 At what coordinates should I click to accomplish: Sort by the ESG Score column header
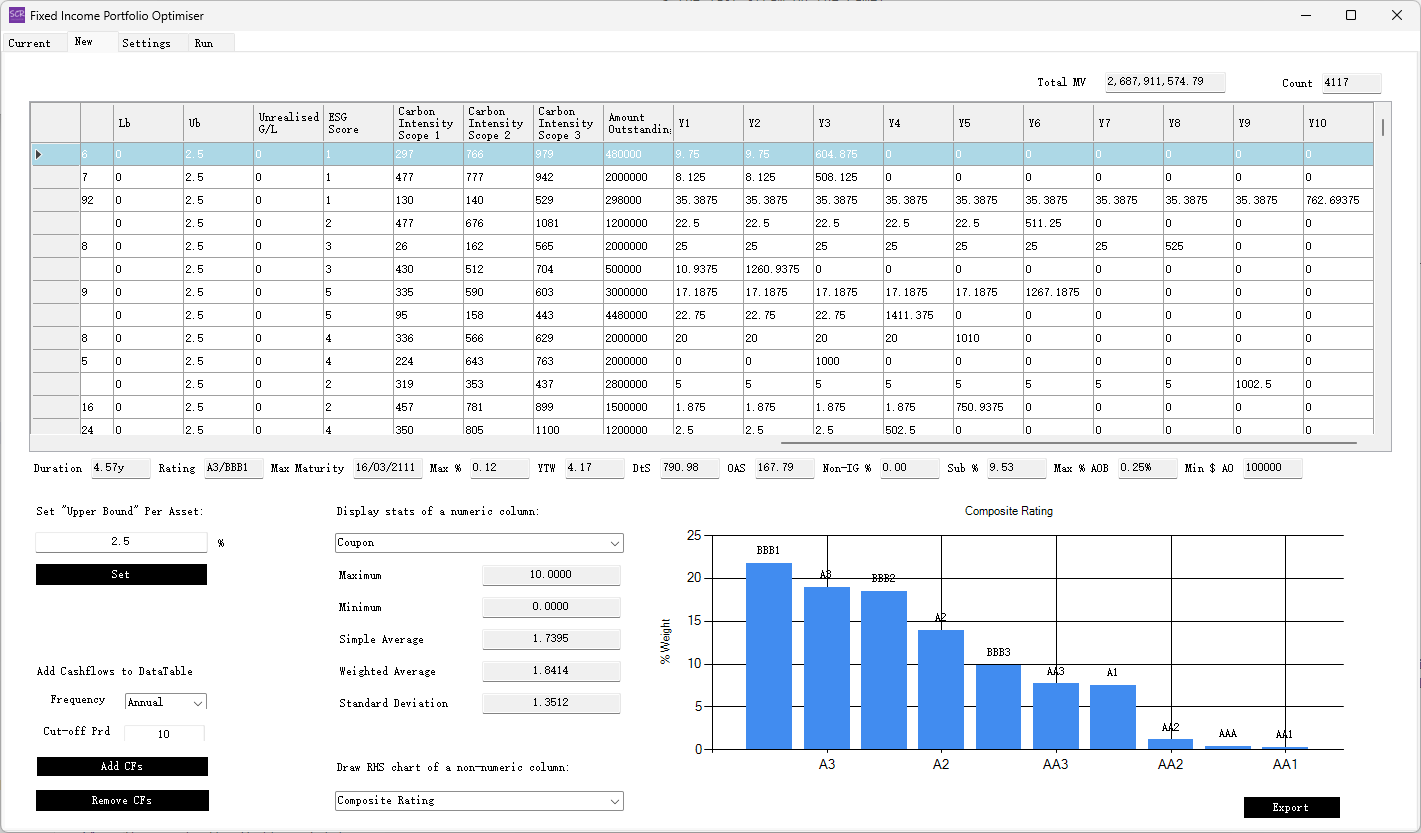(358, 123)
